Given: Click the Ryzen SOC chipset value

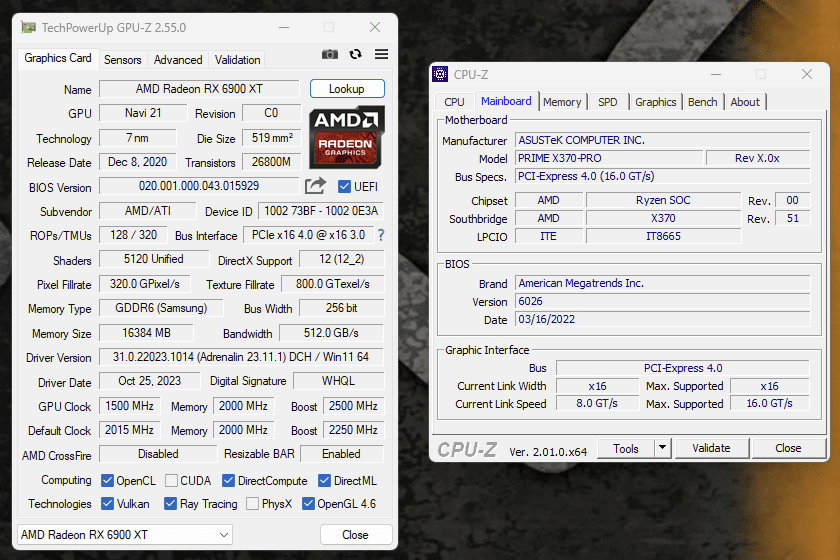Looking at the screenshot, I should (663, 200).
